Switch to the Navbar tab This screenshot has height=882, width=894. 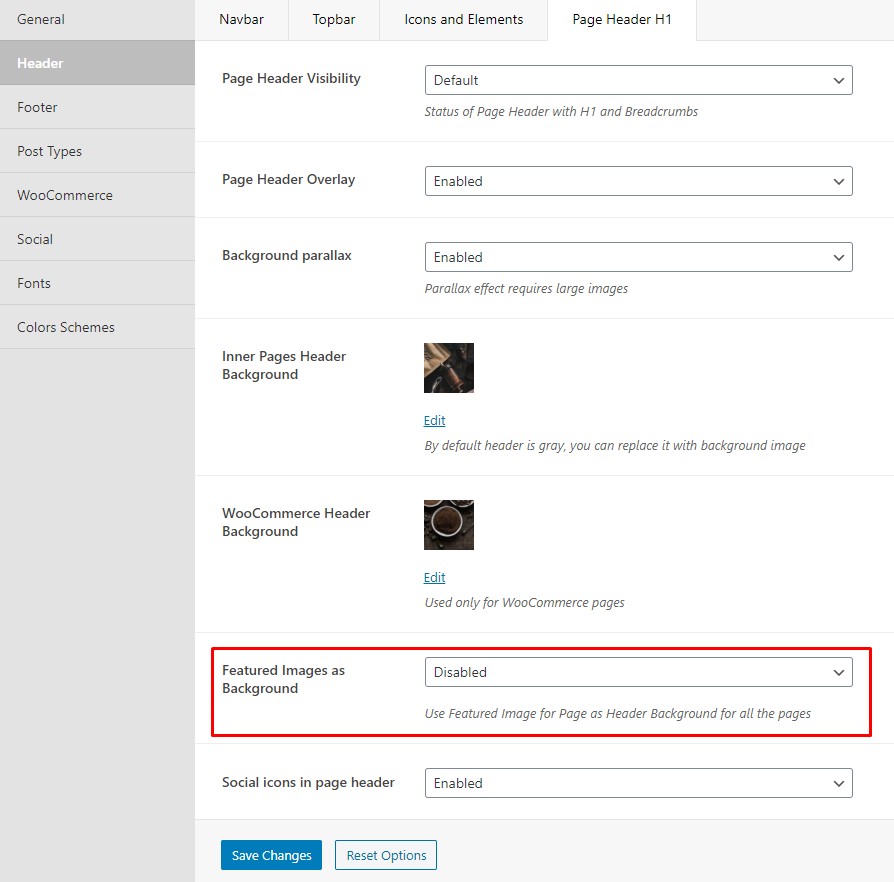tap(241, 20)
